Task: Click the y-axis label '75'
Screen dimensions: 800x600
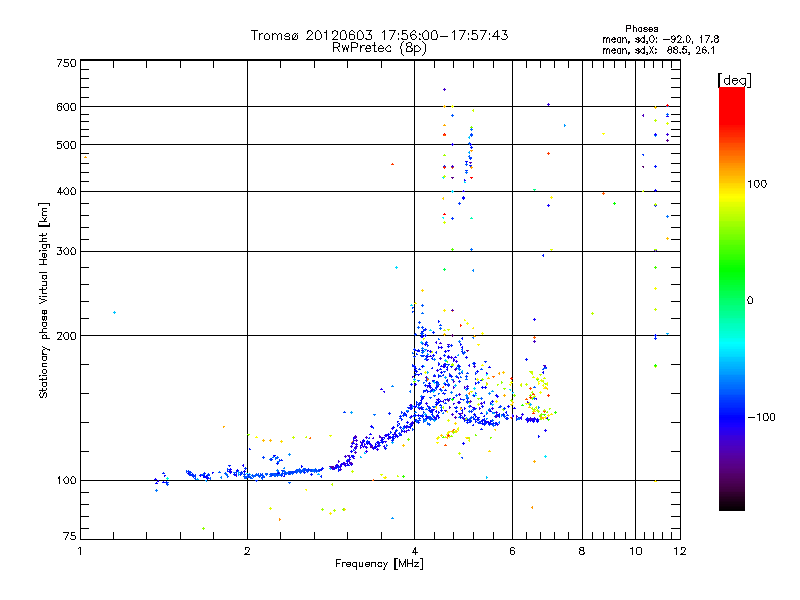Action: [x=70, y=536]
